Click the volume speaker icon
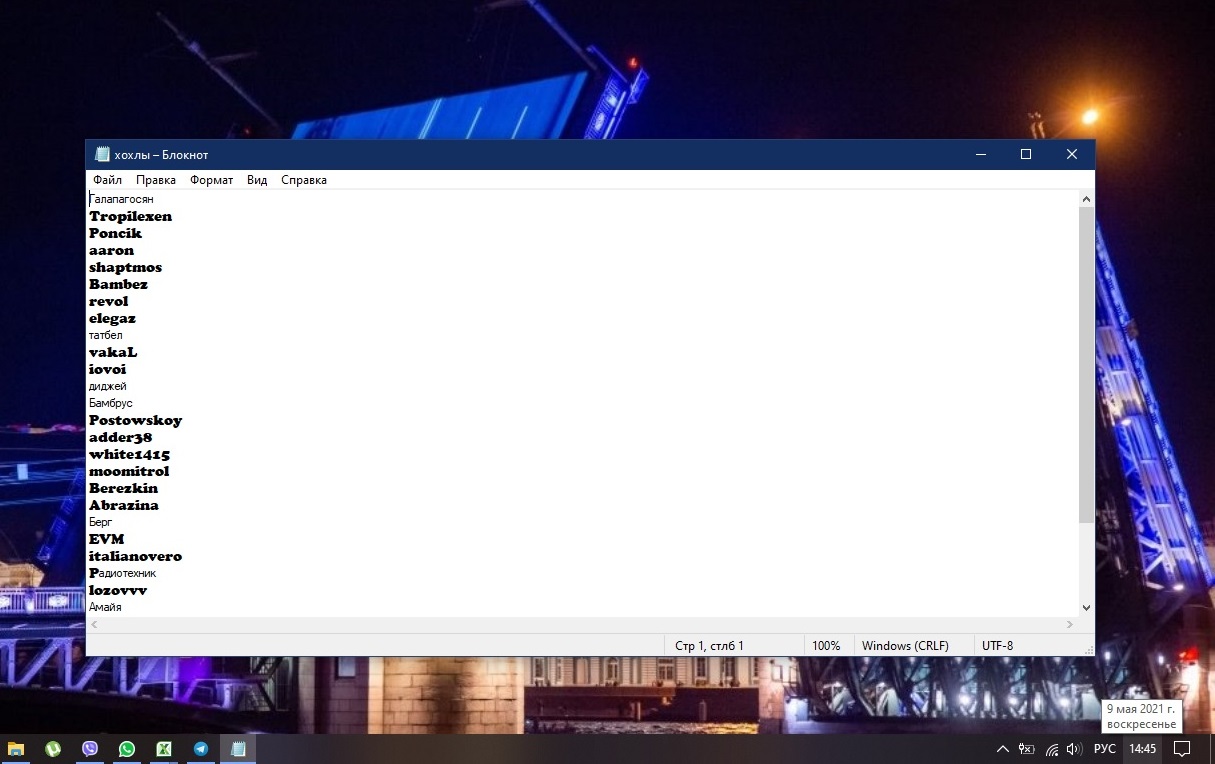The image size is (1215, 764). pos(1075,749)
